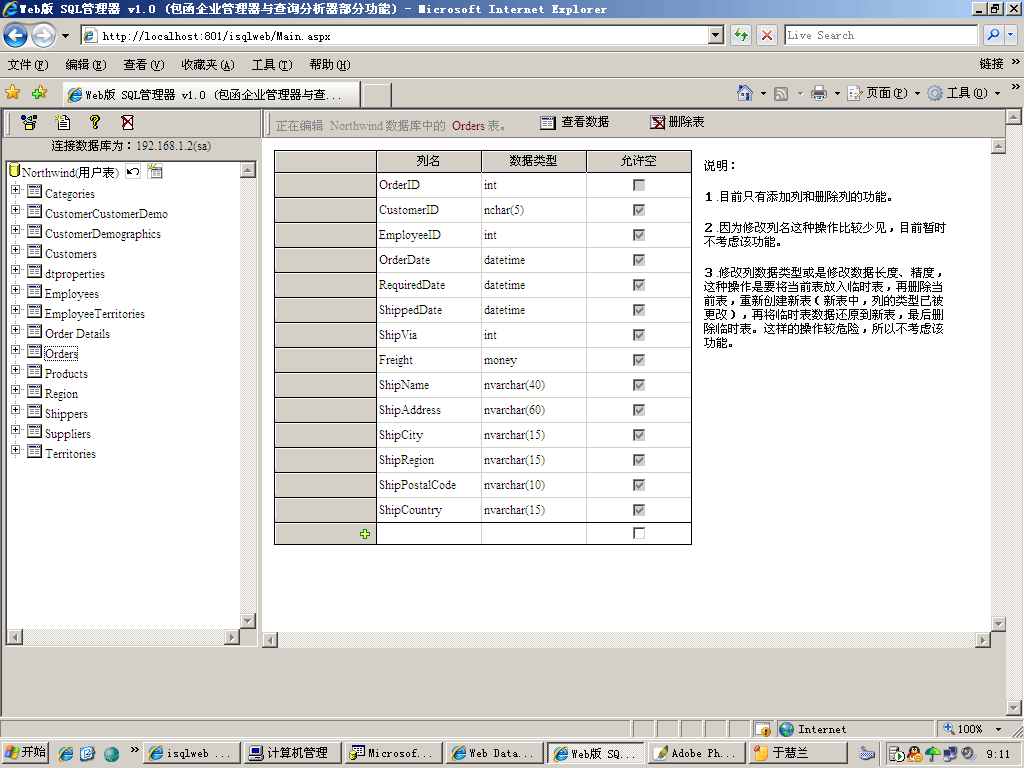
Task: Click the red disconnect icon in the left toolbar
Action: [127, 122]
